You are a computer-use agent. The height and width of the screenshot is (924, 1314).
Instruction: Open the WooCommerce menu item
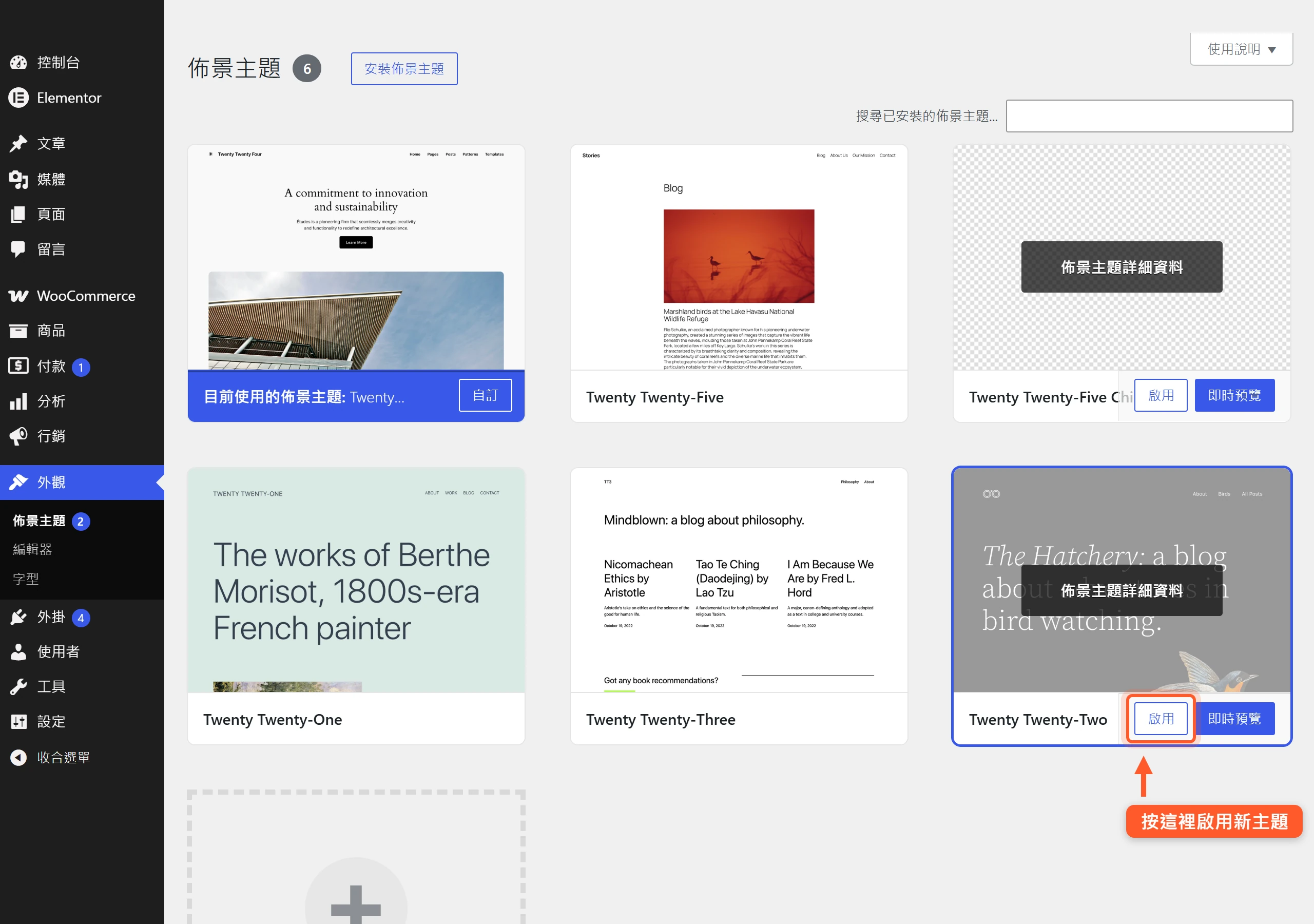pos(82,296)
